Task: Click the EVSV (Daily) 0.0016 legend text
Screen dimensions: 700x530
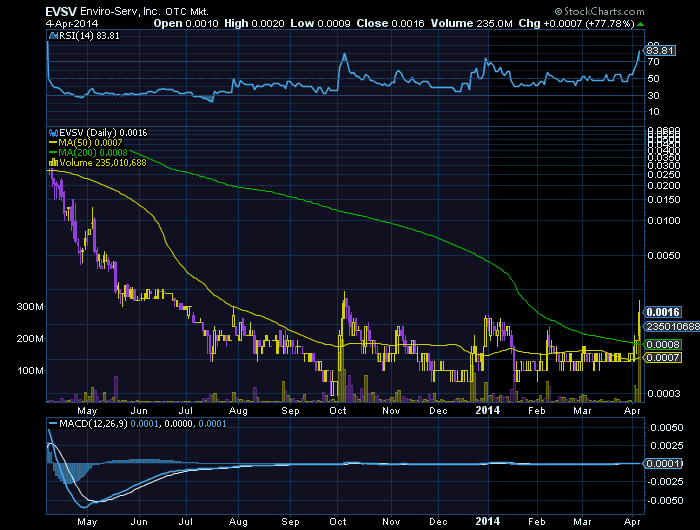Action: tap(103, 133)
